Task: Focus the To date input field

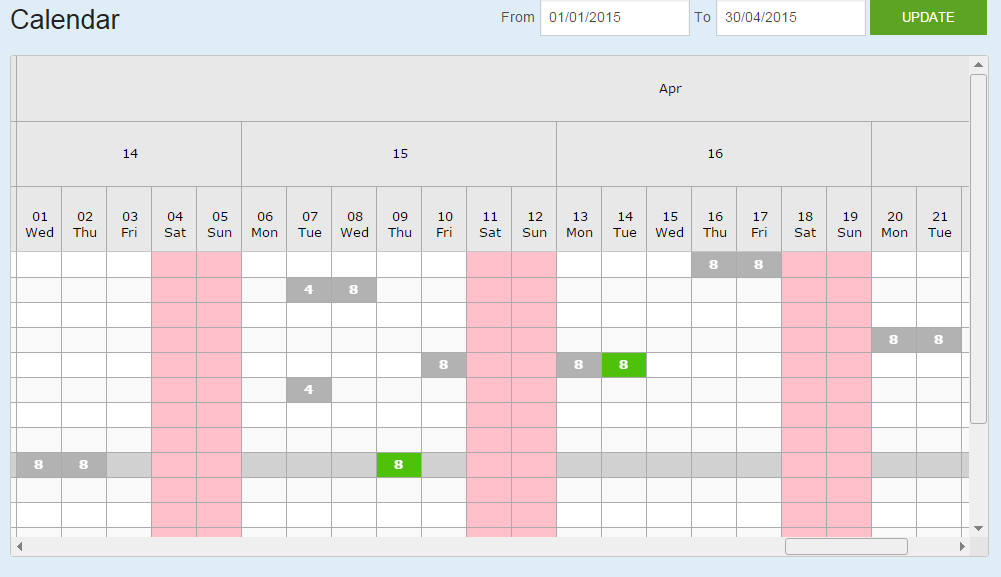Action: click(x=790, y=18)
